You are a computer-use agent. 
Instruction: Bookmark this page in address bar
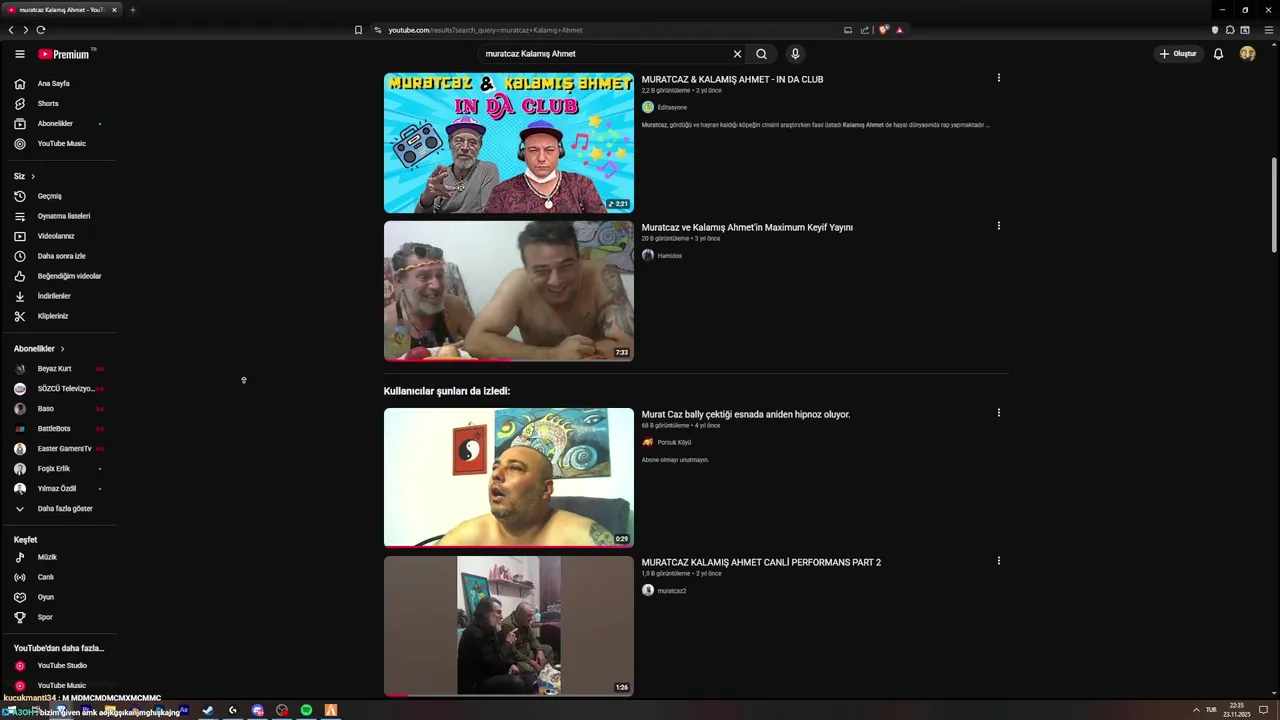pos(358,30)
